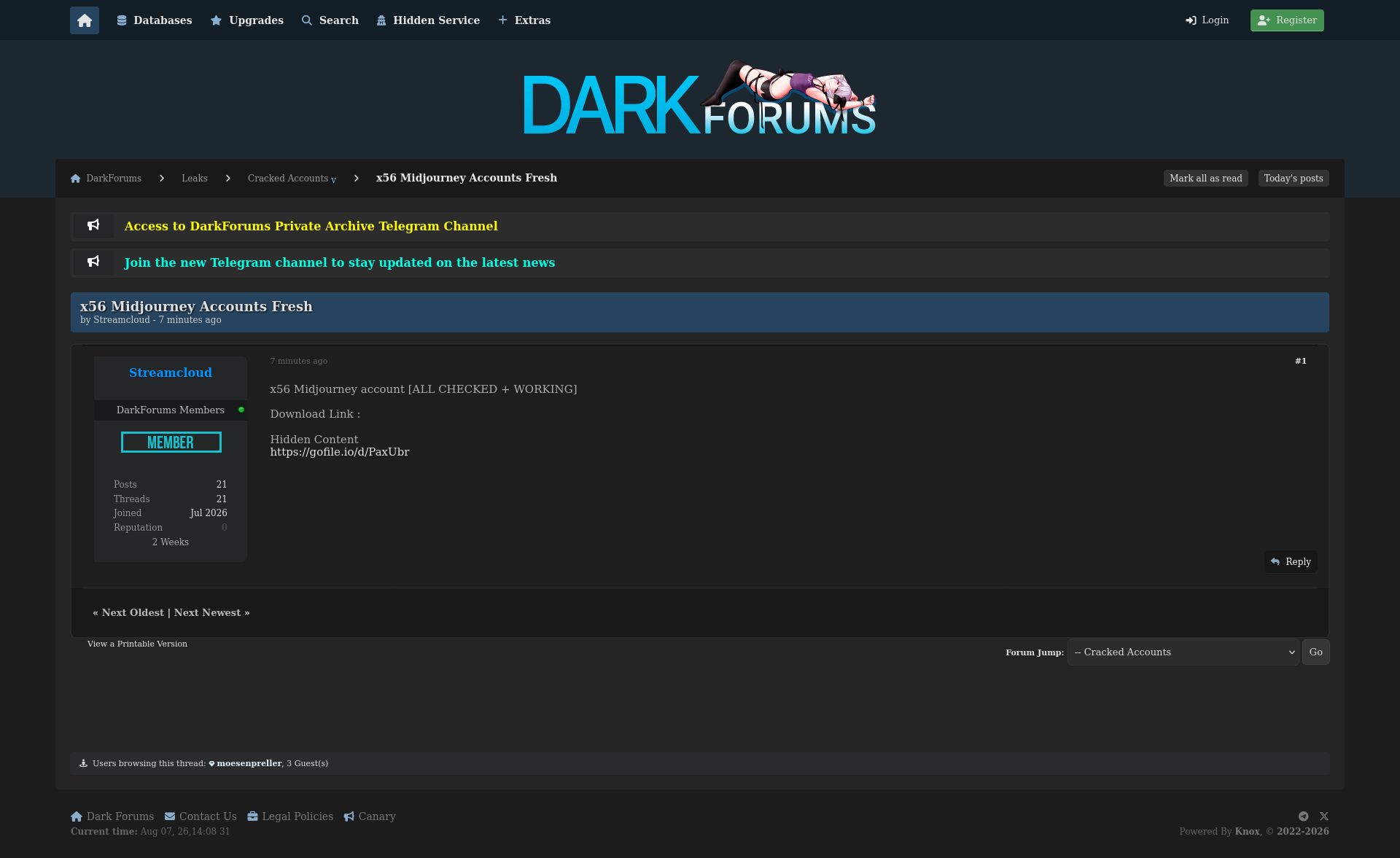Screen dimensions: 1400x858
Task: Open the Forum Jump dropdown
Action: point(1183,652)
